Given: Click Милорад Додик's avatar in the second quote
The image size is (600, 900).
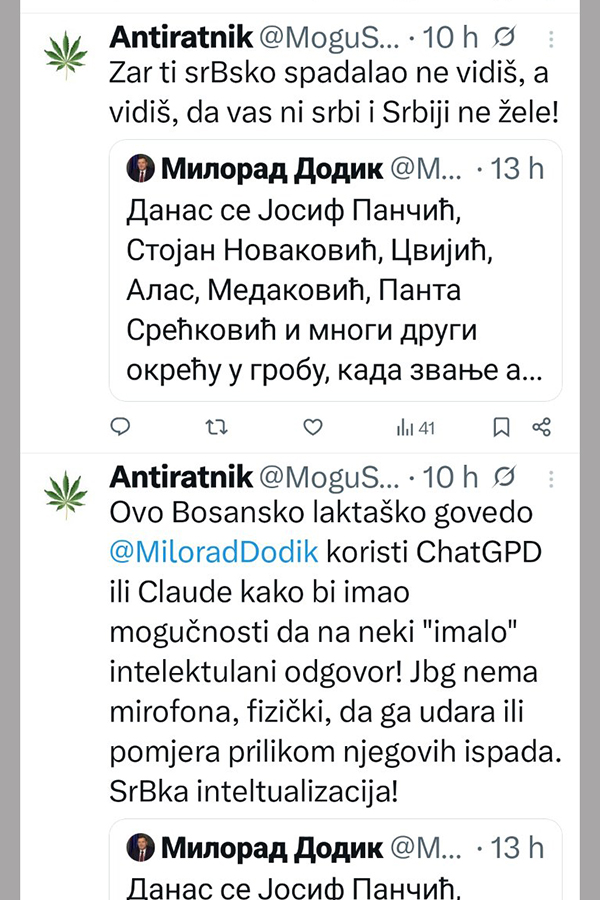Looking at the screenshot, I should [141, 849].
